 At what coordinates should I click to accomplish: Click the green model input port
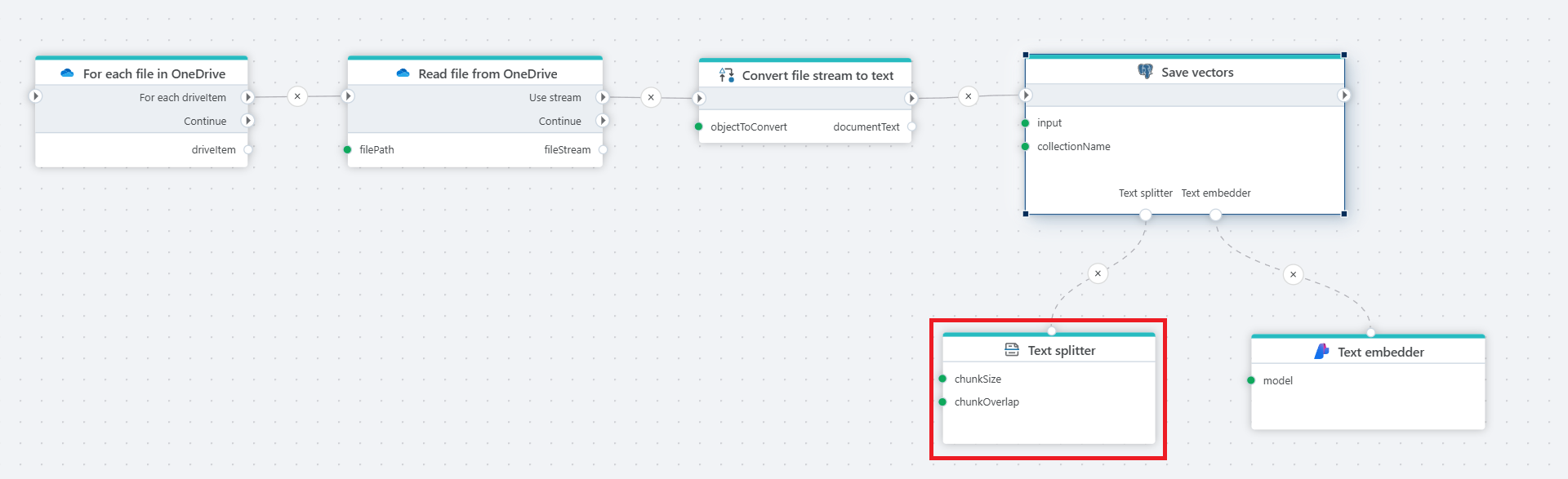click(1251, 380)
